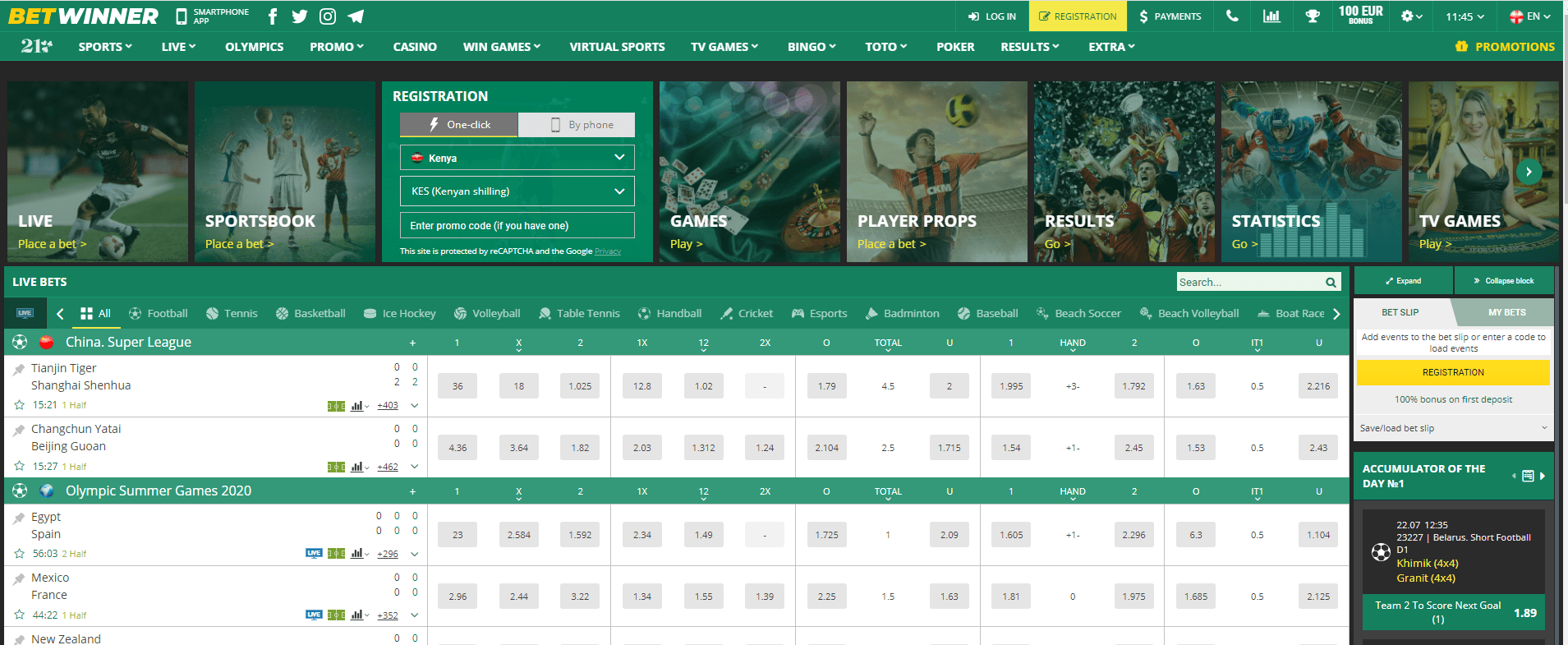Open the language EN dropdown
This screenshot has height=645, width=1568.
click(x=1529, y=16)
